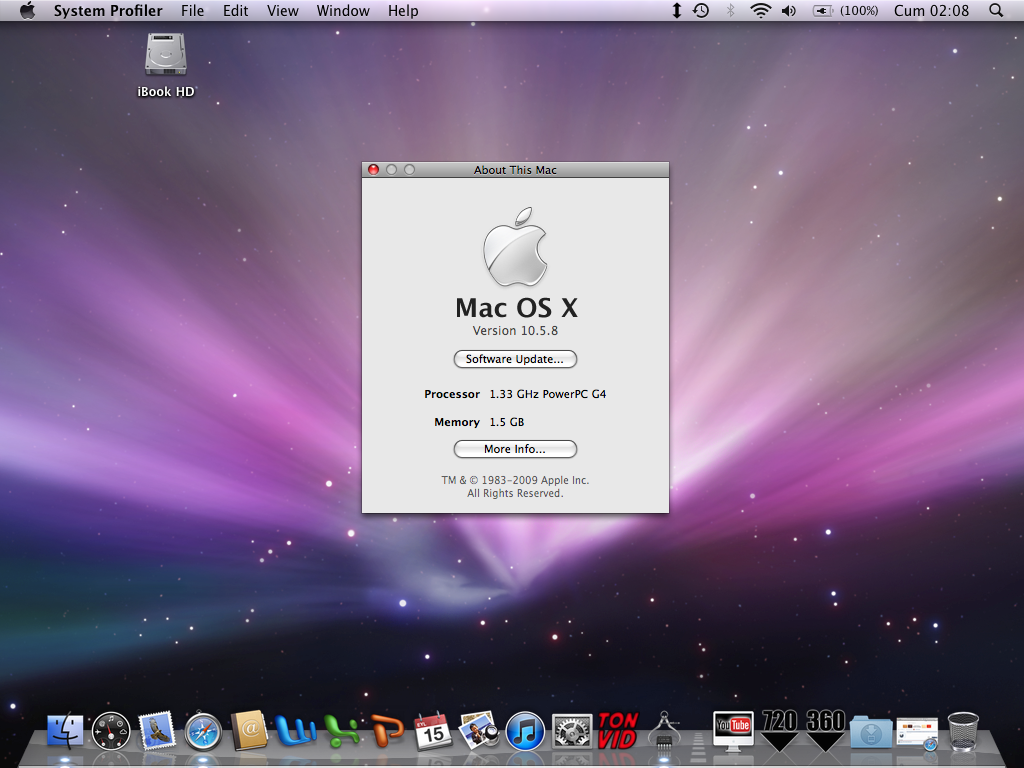Click the Bluetooth status icon
The width and height of the screenshot is (1024, 768).
(731, 10)
